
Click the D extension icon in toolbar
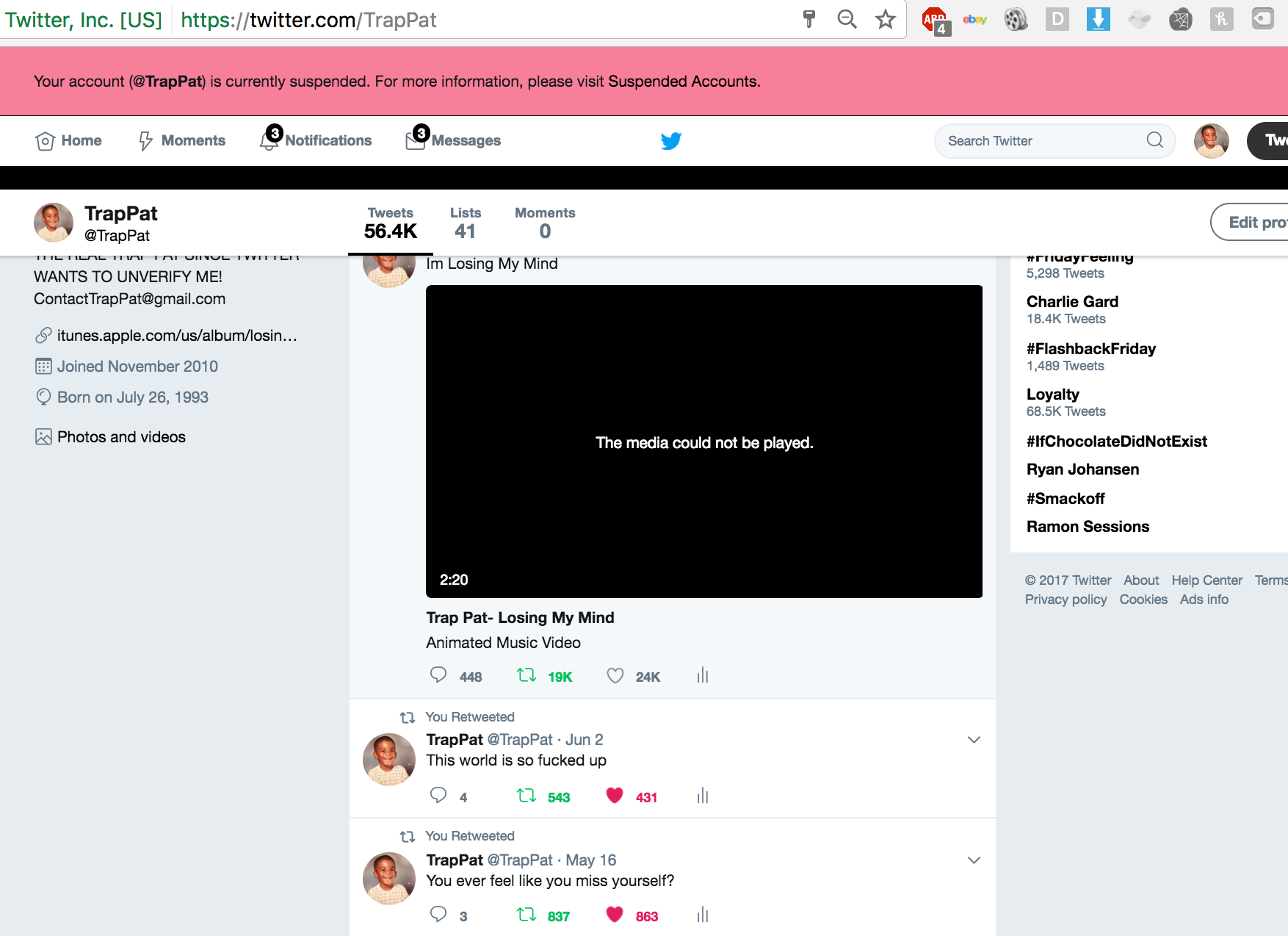(1057, 19)
